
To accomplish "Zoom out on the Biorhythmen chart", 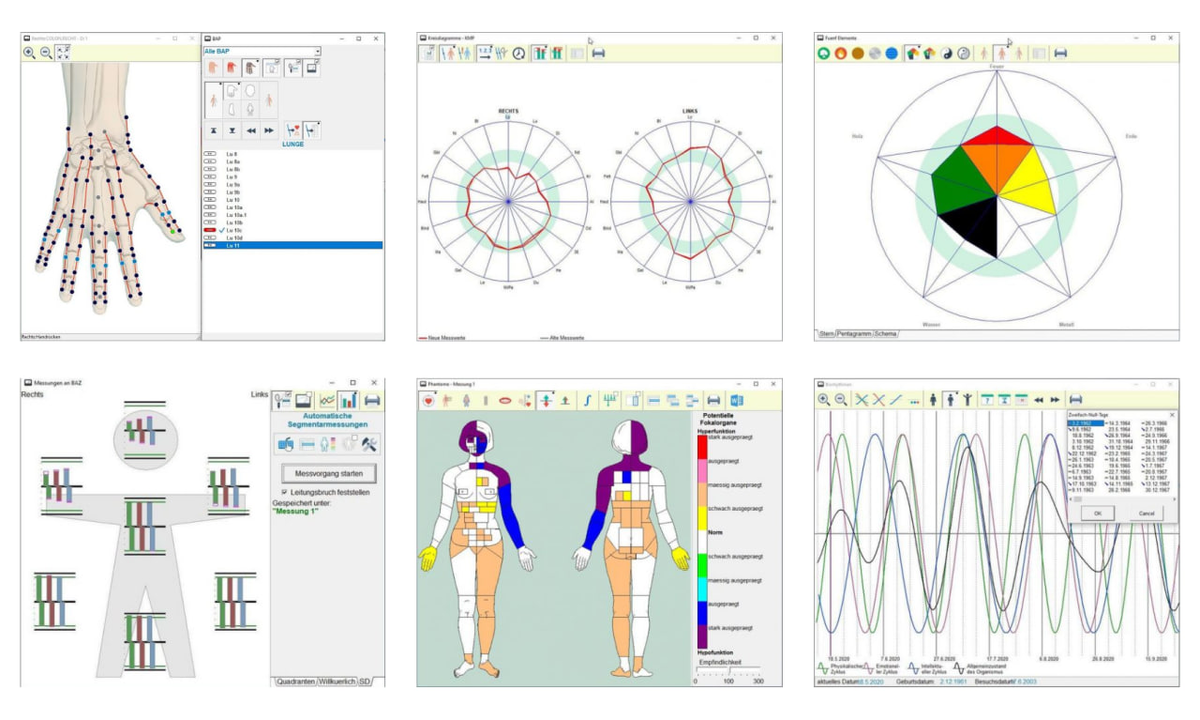I will 841,400.
